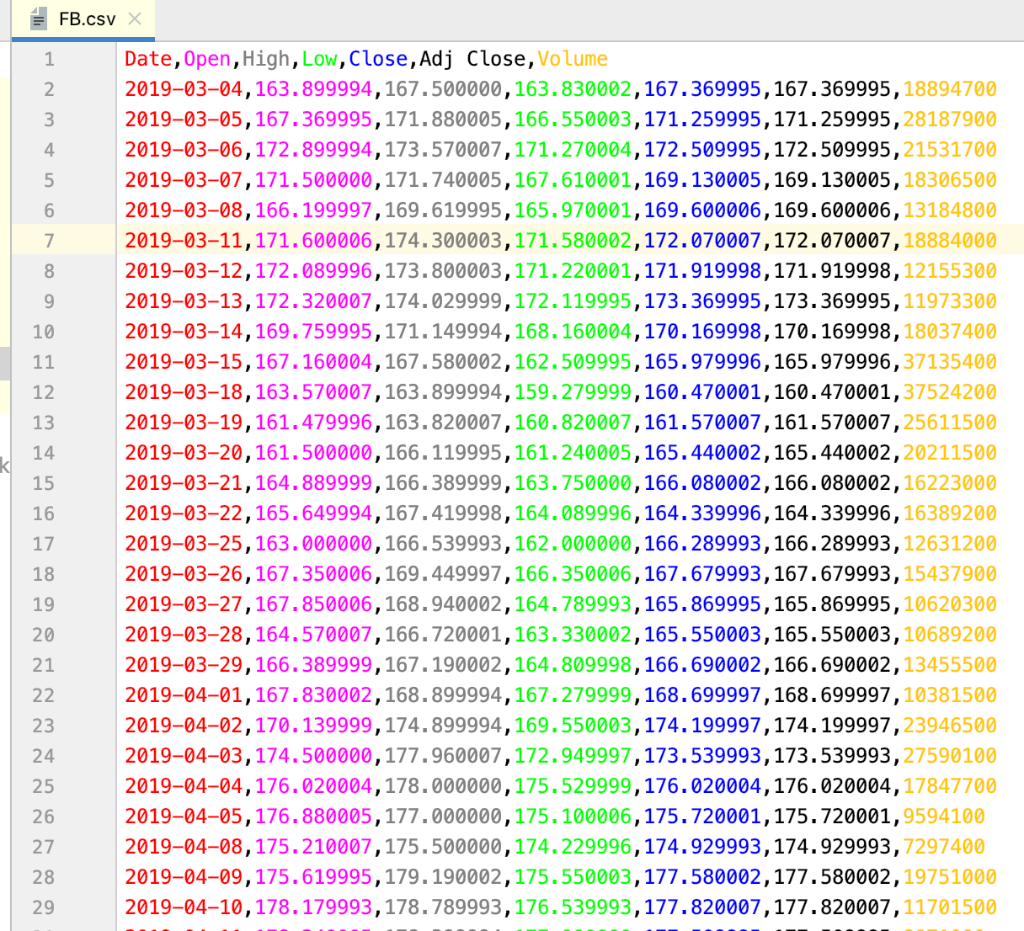1024x931 pixels.
Task: Click high value 178.000000
Action: [443, 786]
